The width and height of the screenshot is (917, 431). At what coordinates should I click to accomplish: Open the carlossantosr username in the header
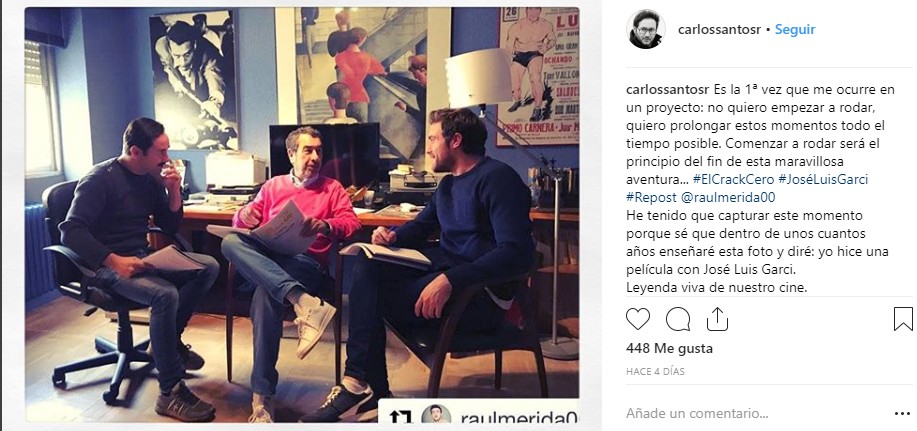pyautogui.click(x=719, y=29)
